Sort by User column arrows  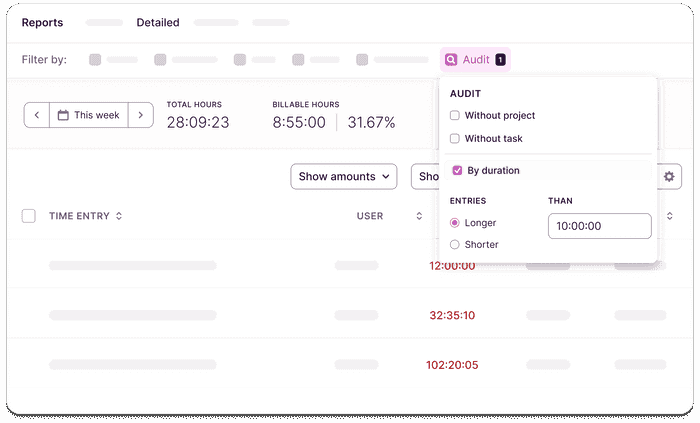(x=419, y=216)
